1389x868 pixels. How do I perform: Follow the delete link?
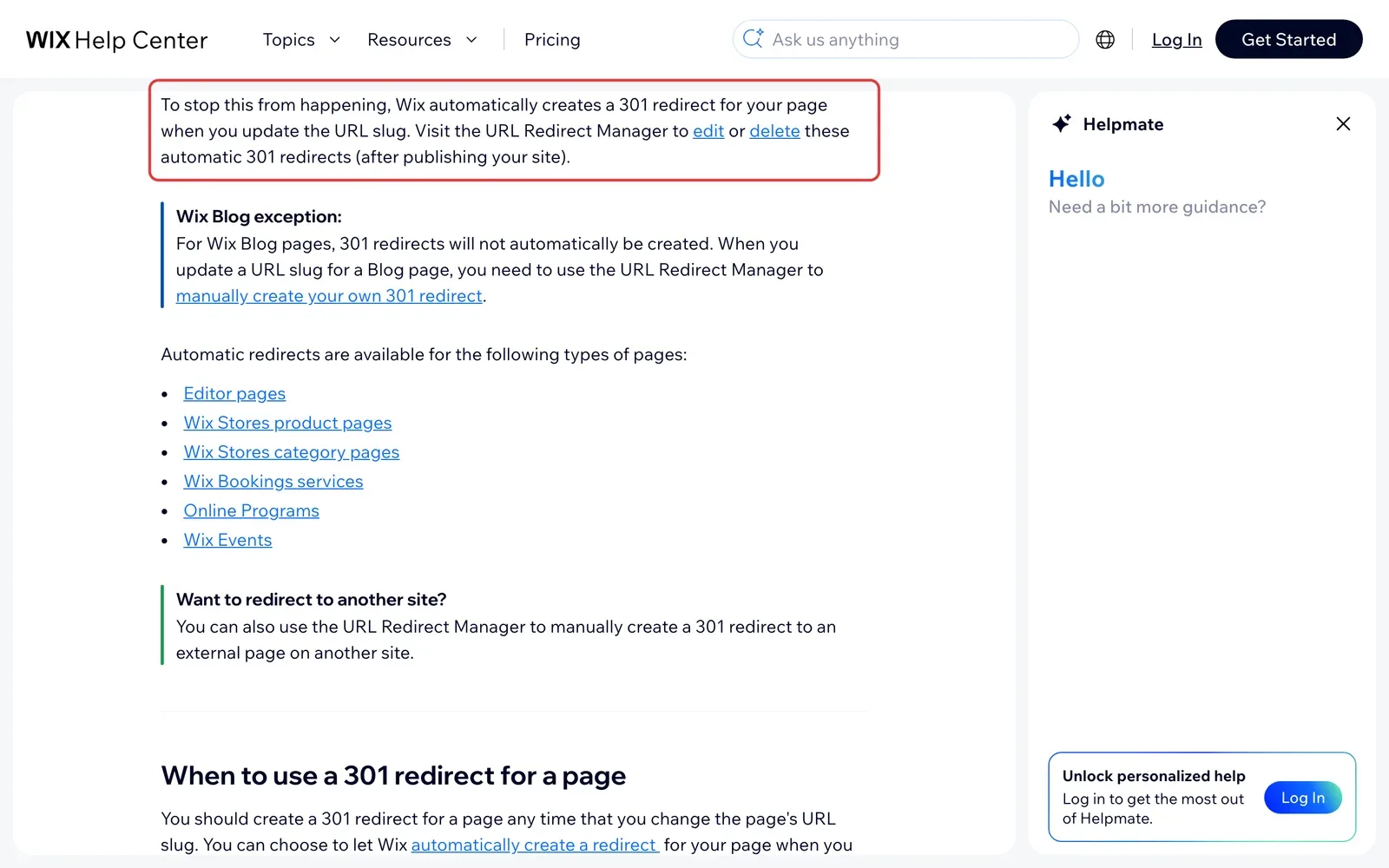774,131
